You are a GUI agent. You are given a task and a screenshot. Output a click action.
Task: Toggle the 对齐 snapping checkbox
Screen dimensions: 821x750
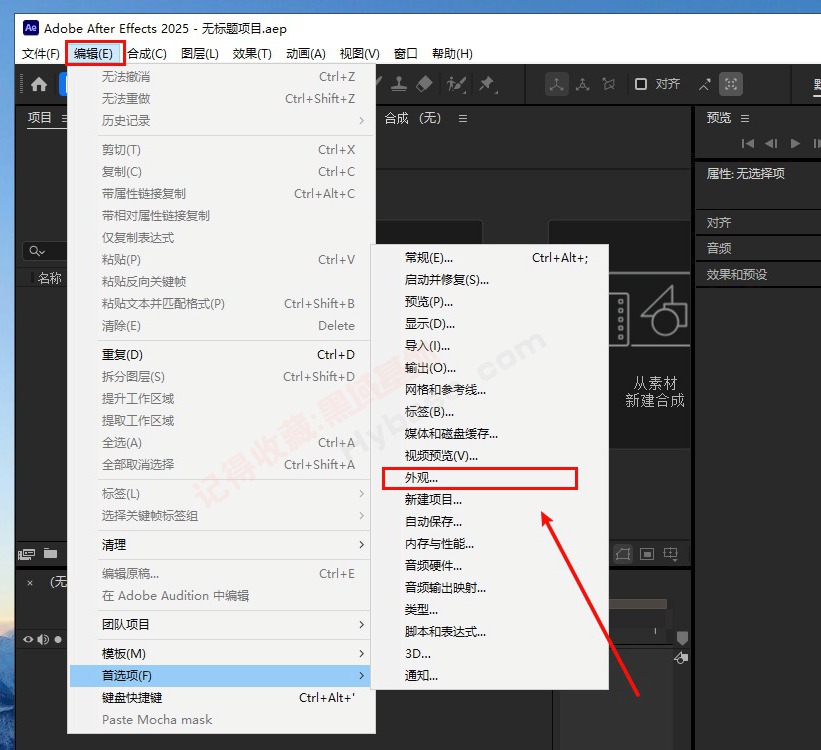640,84
